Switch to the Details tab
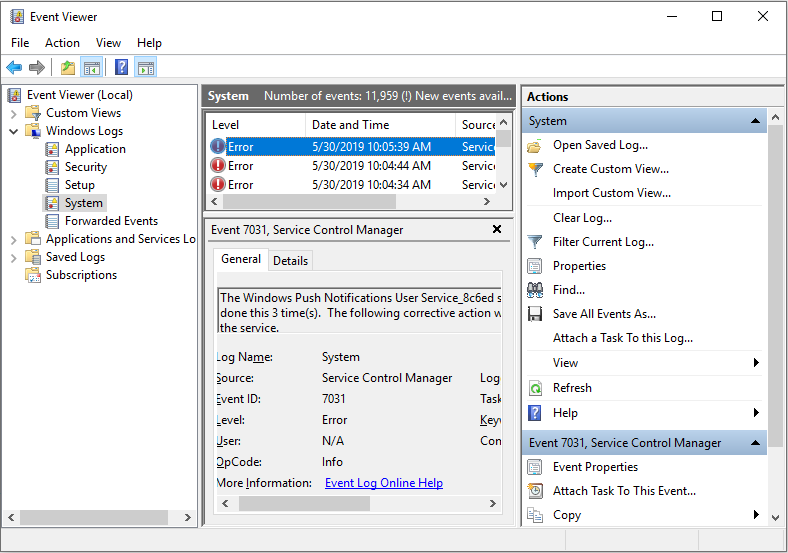This screenshot has width=788, height=553. (x=290, y=261)
